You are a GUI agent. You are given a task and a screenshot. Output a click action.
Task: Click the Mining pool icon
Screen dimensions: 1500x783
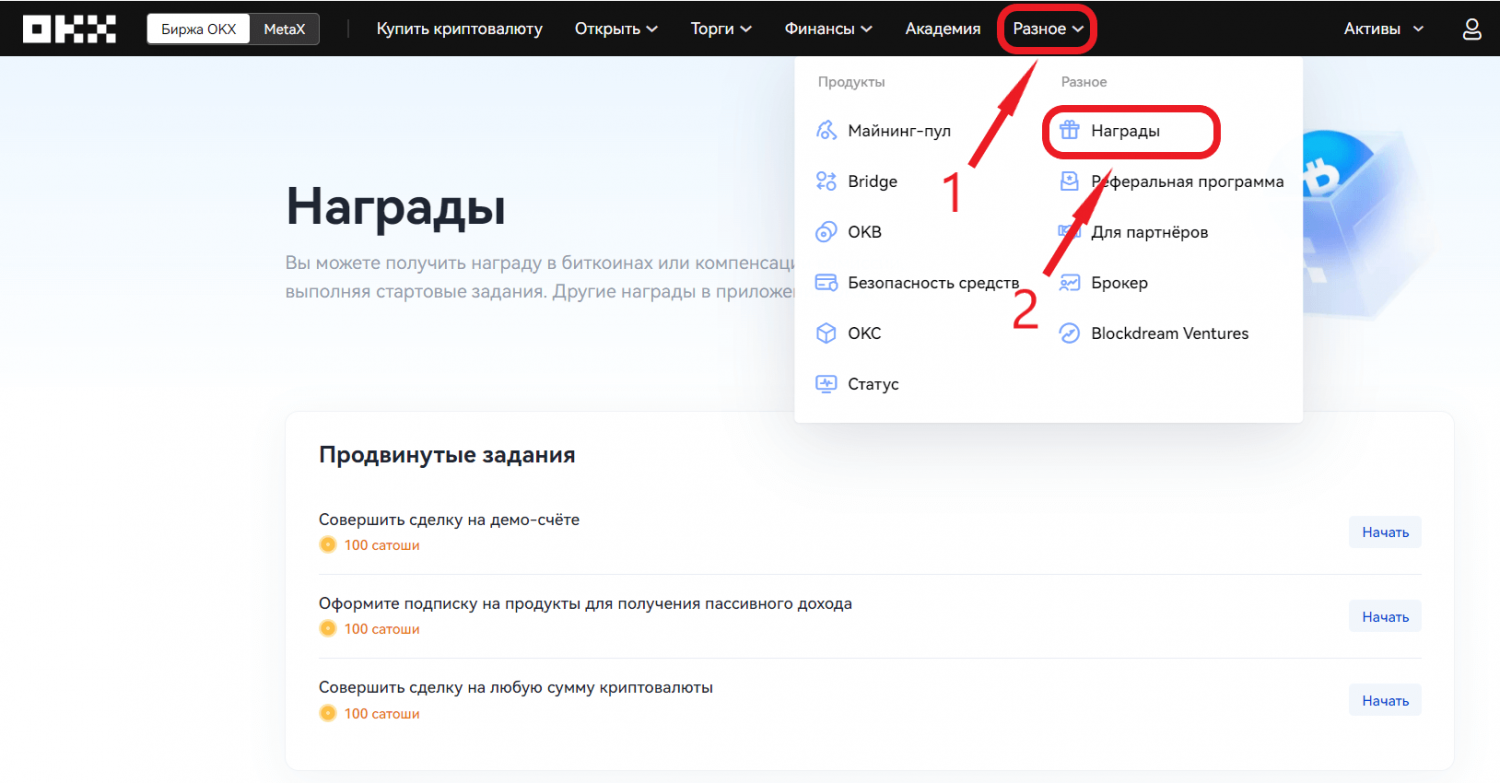click(826, 131)
